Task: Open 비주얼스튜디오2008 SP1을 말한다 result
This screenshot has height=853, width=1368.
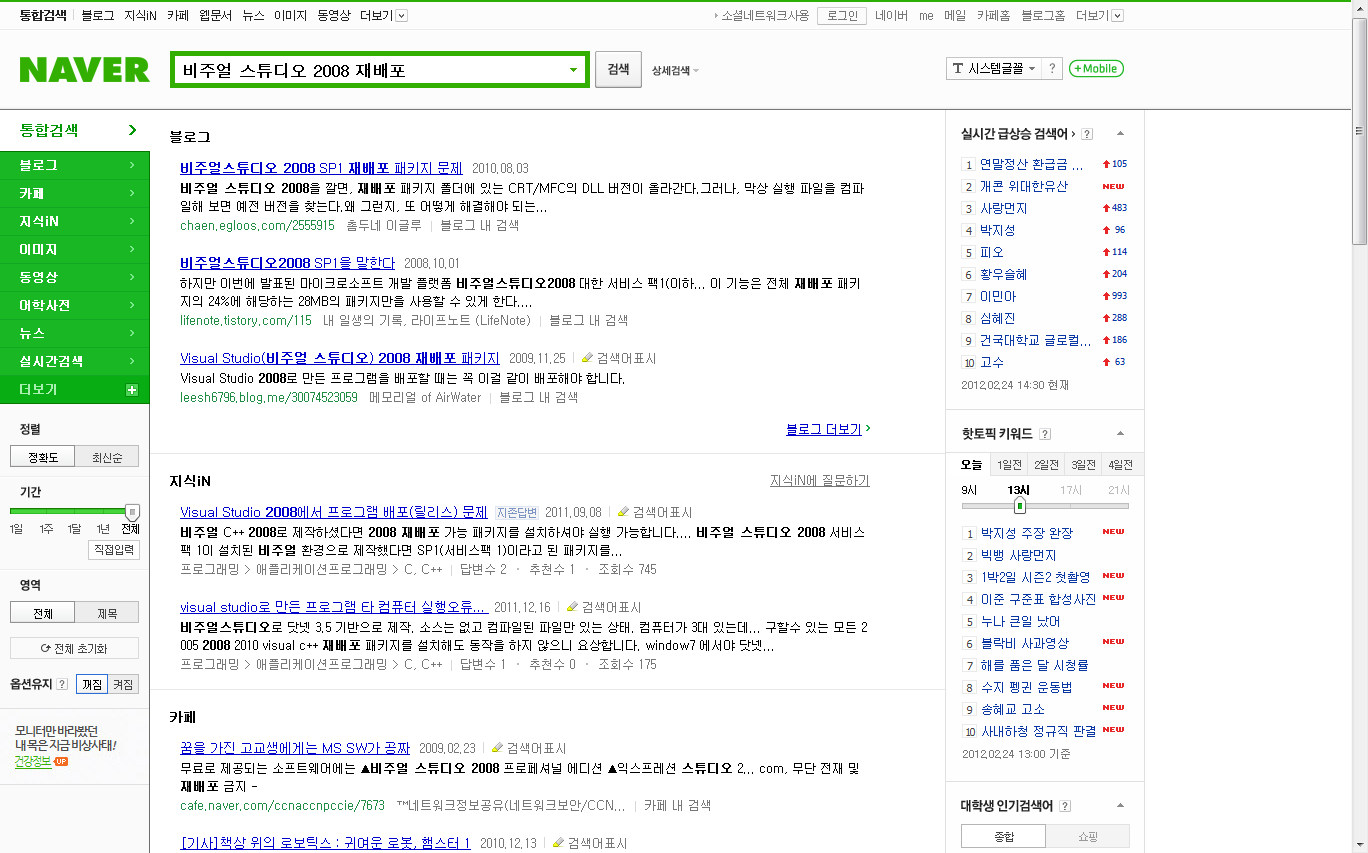Action: 288,263
